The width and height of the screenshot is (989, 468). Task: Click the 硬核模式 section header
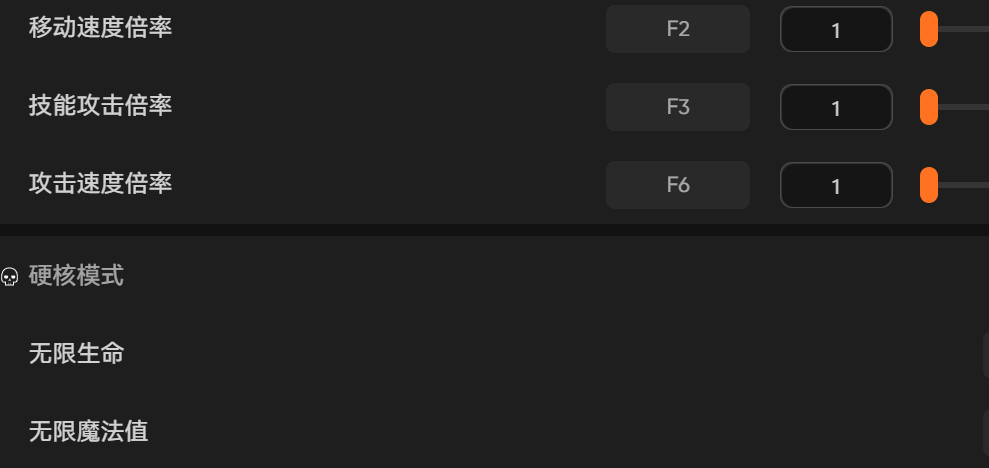click(x=76, y=276)
